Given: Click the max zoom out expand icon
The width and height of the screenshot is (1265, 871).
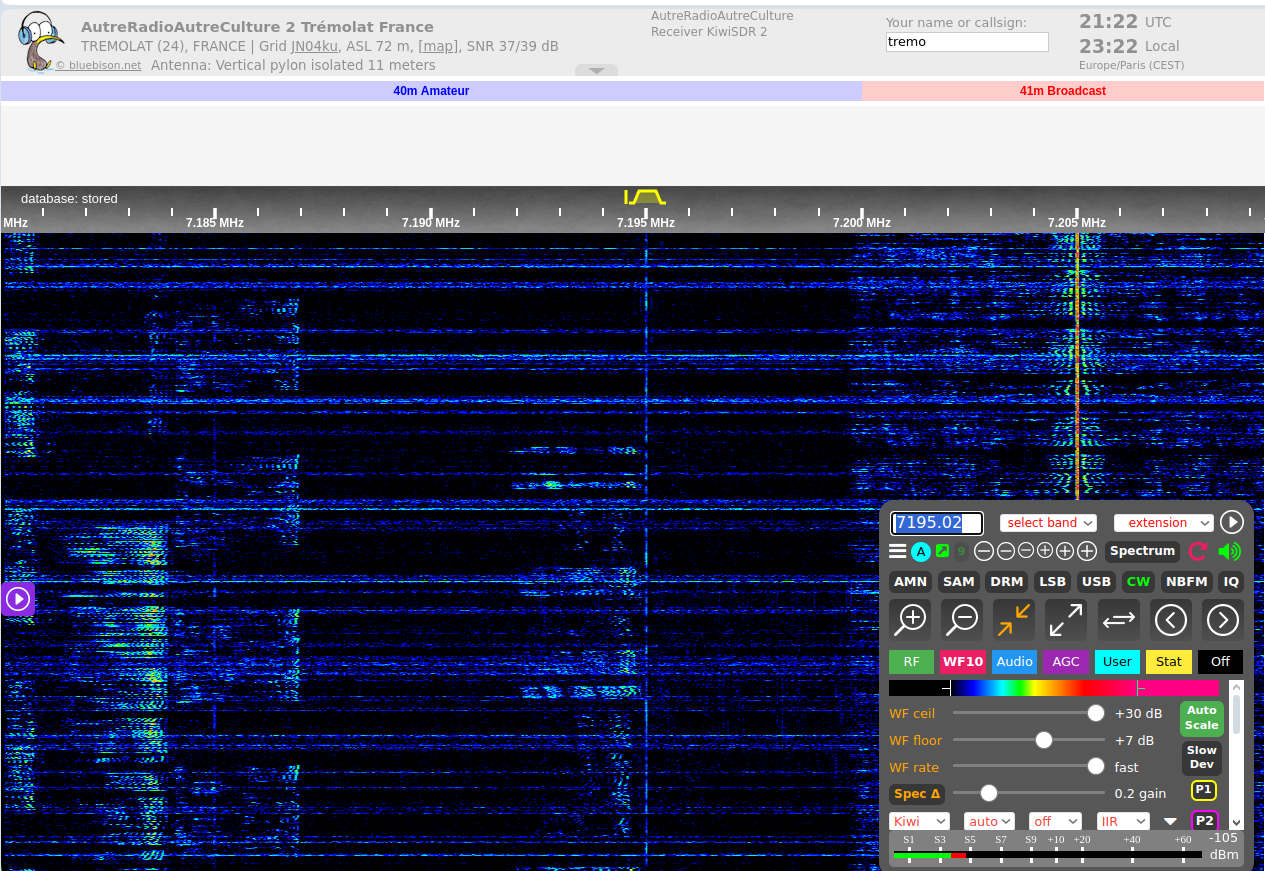Looking at the screenshot, I should point(1066,620).
